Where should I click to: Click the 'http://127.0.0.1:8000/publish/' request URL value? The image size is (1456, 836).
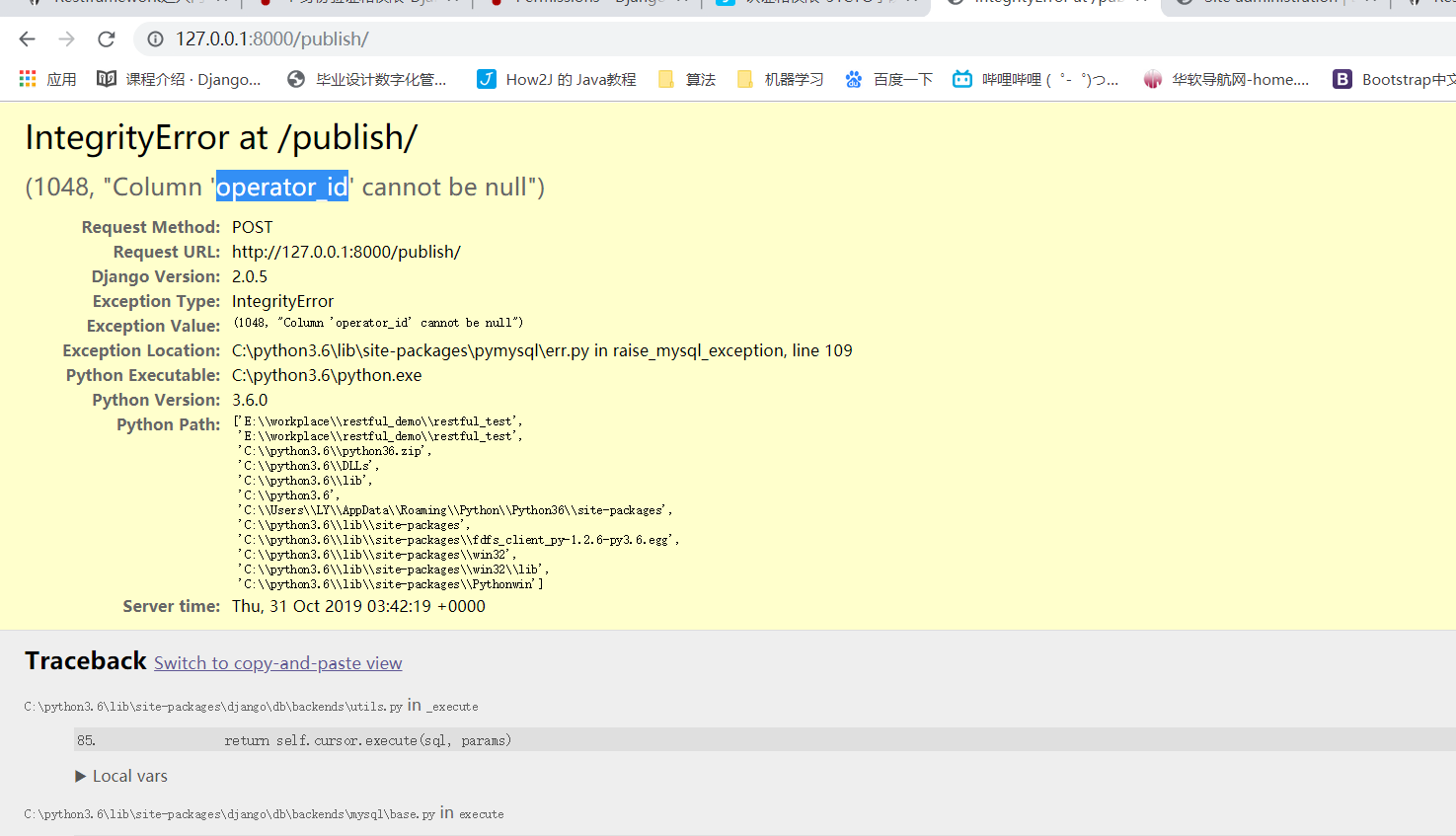click(346, 252)
